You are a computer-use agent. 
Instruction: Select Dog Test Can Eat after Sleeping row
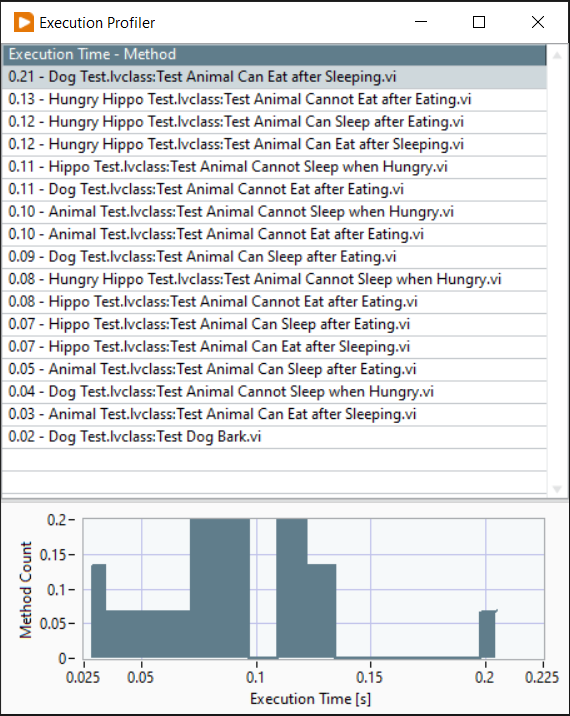click(274, 77)
